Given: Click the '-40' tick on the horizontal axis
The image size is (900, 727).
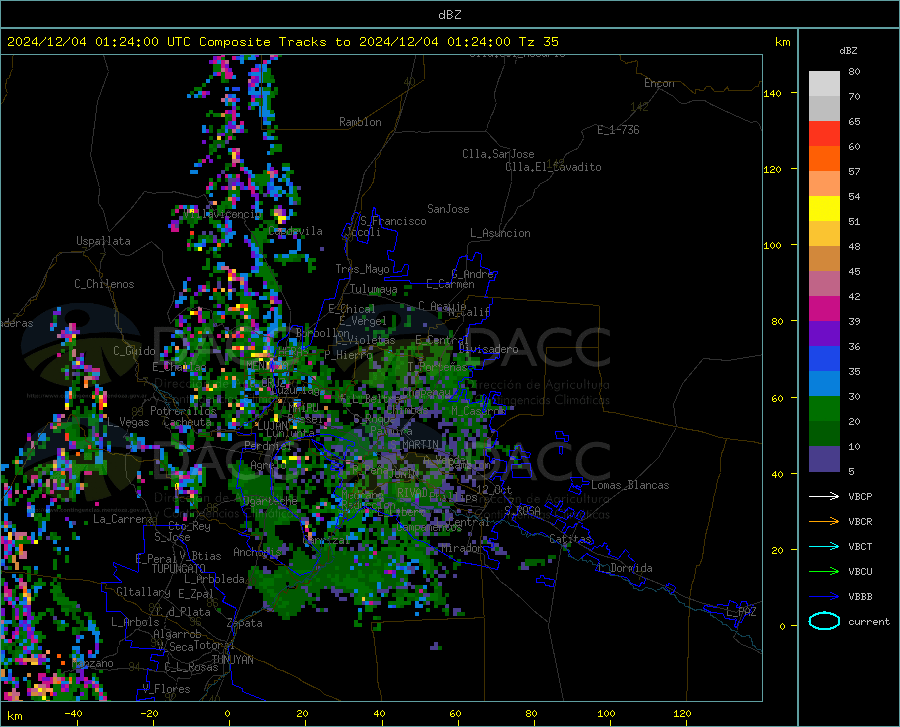Looking at the screenshot, I should [x=73, y=713].
